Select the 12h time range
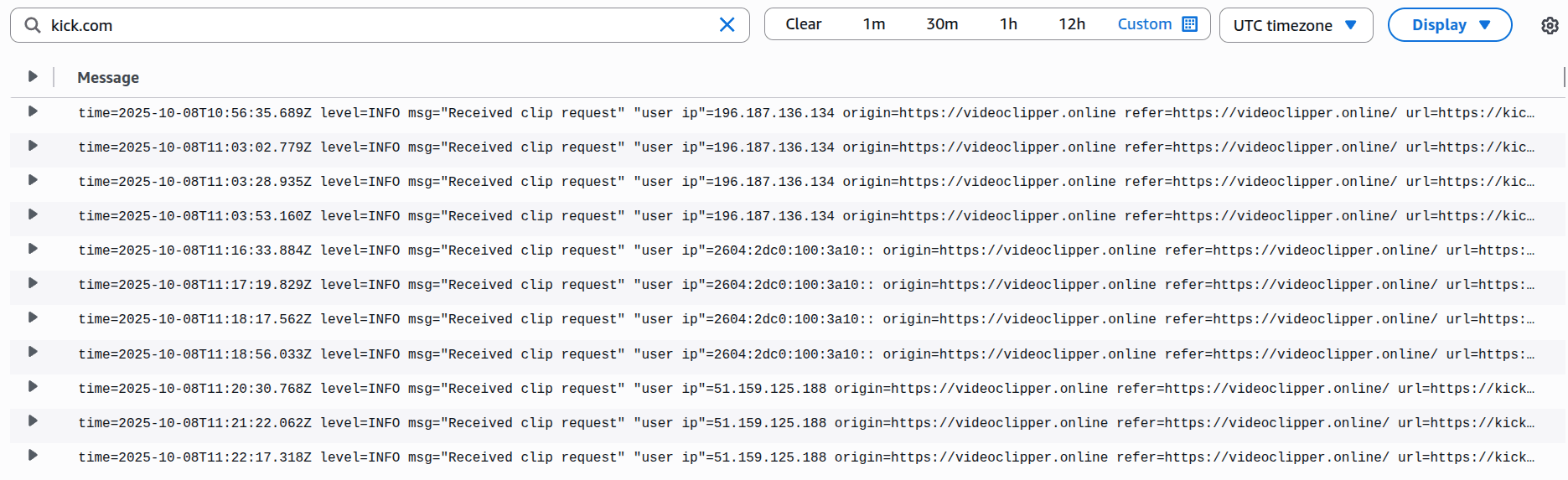The width and height of the screenshot is (1568, 480). (x=1072, y=24)
